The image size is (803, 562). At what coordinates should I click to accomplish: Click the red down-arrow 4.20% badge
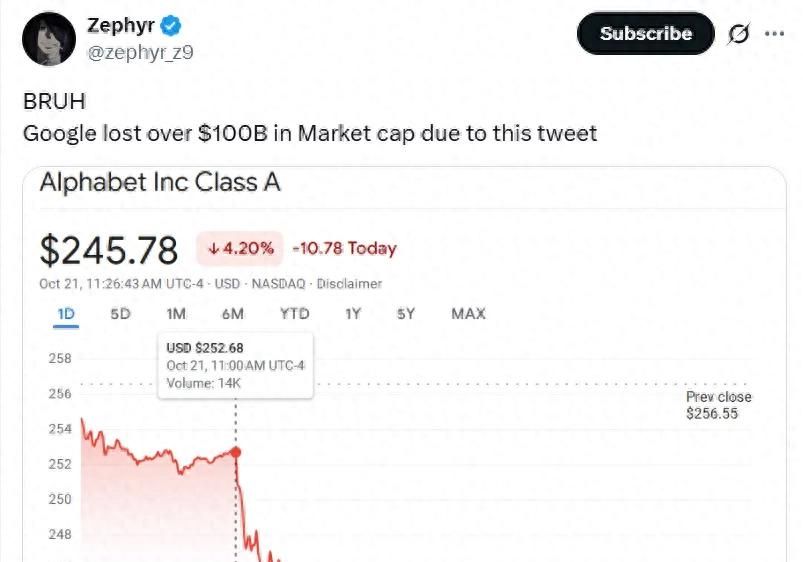click(239, 249)
